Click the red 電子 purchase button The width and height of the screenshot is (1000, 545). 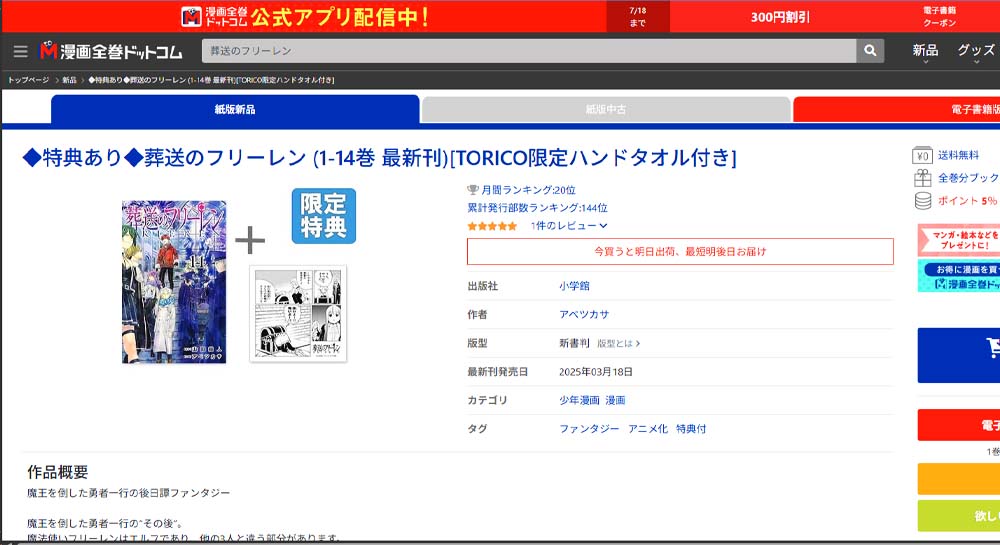pos(959,425)
